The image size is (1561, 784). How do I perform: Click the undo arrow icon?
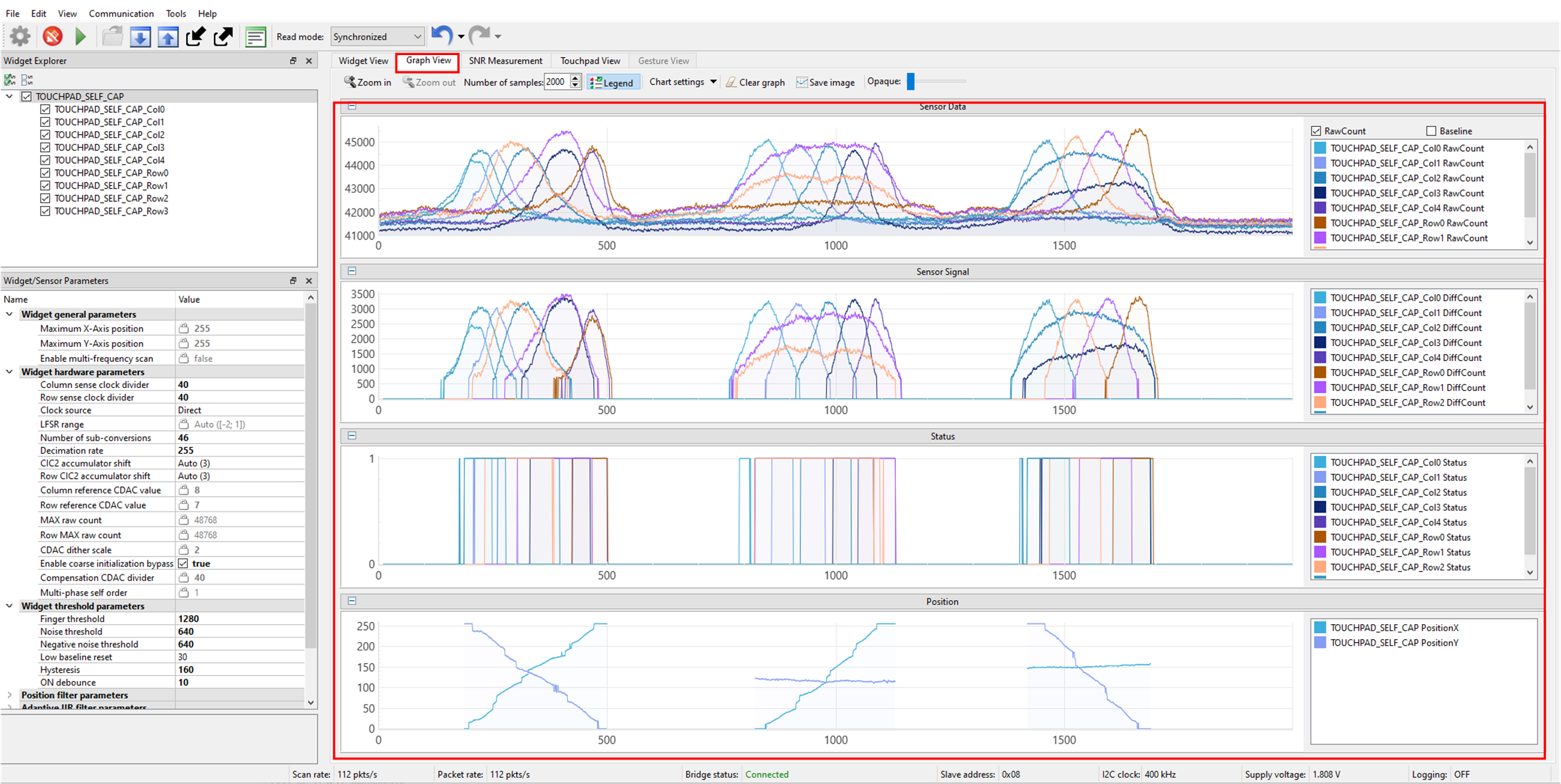pyautogui.click(x=442, y=35)
